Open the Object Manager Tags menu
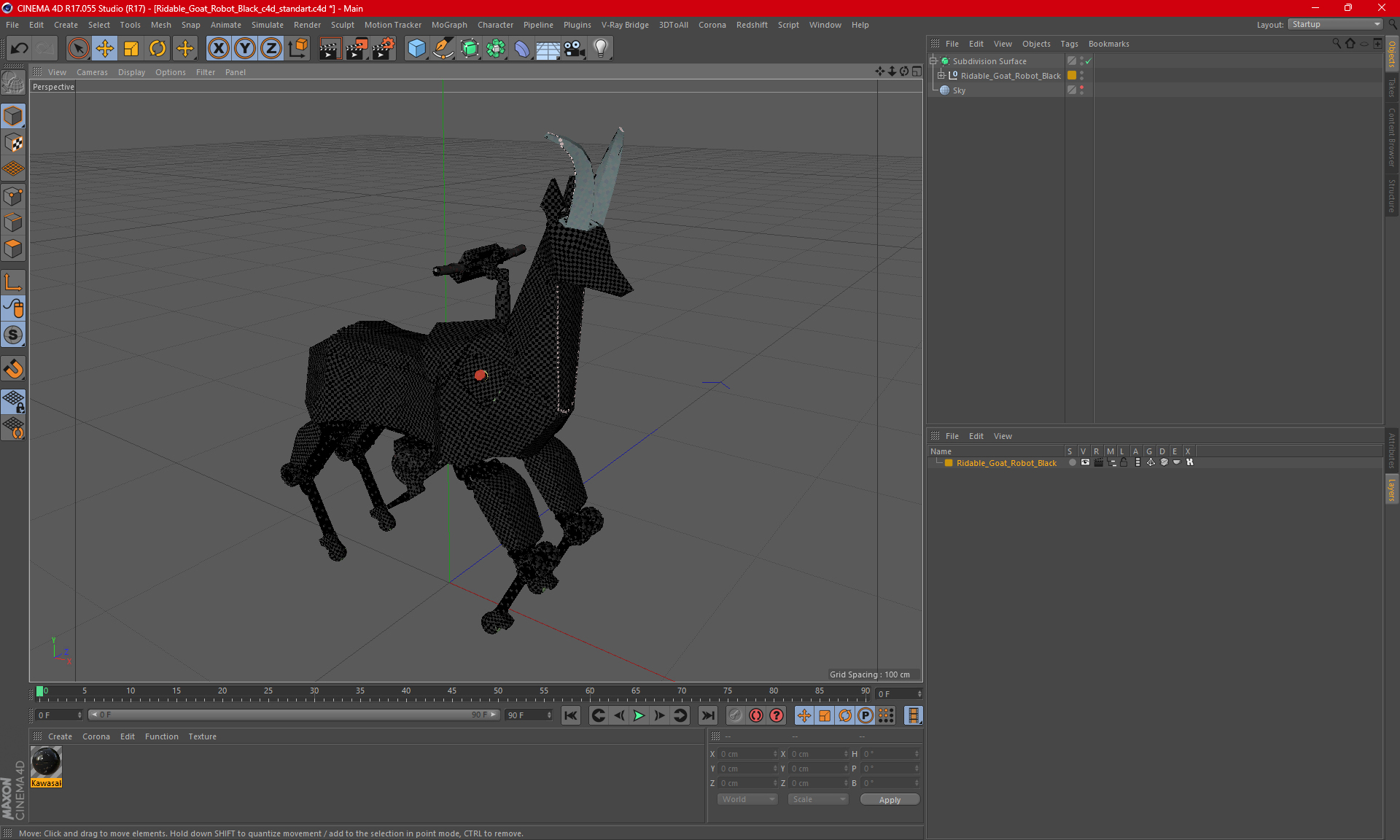The width and height of the screenshot is (1400, 840). 1069,44
